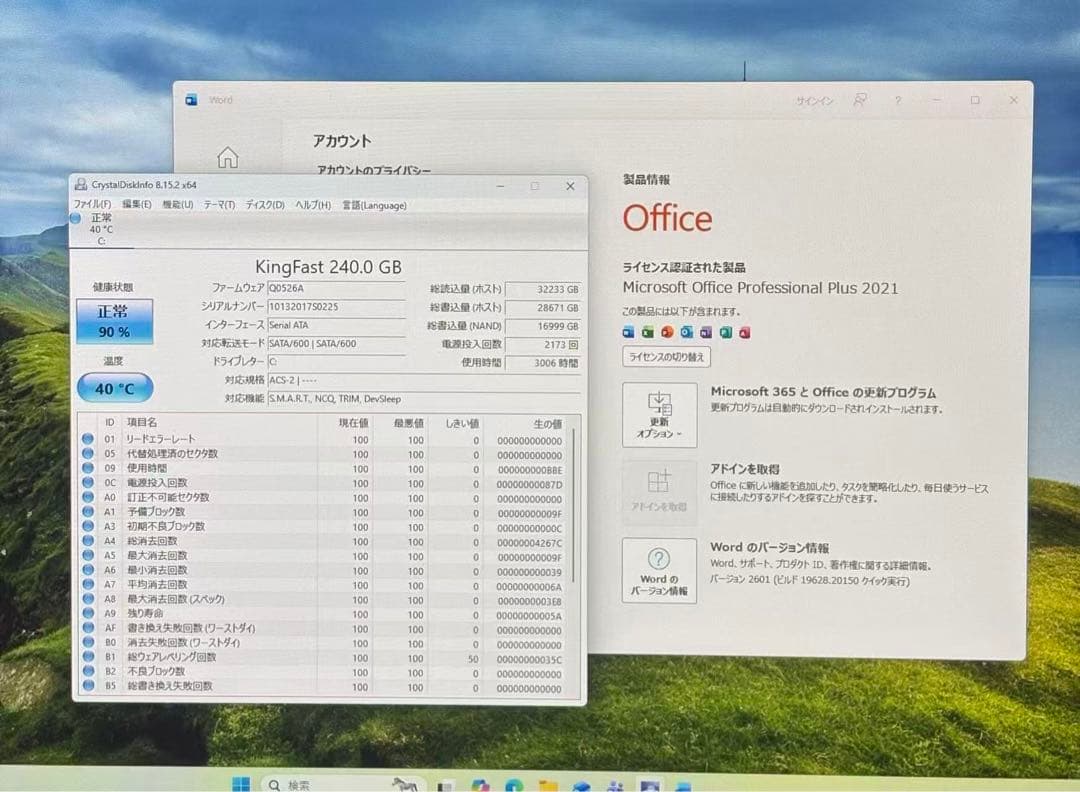Click the Publisher icon in the products row
Image resolution: width=1080 pixels, height=792 pixels.
(726, 332)
